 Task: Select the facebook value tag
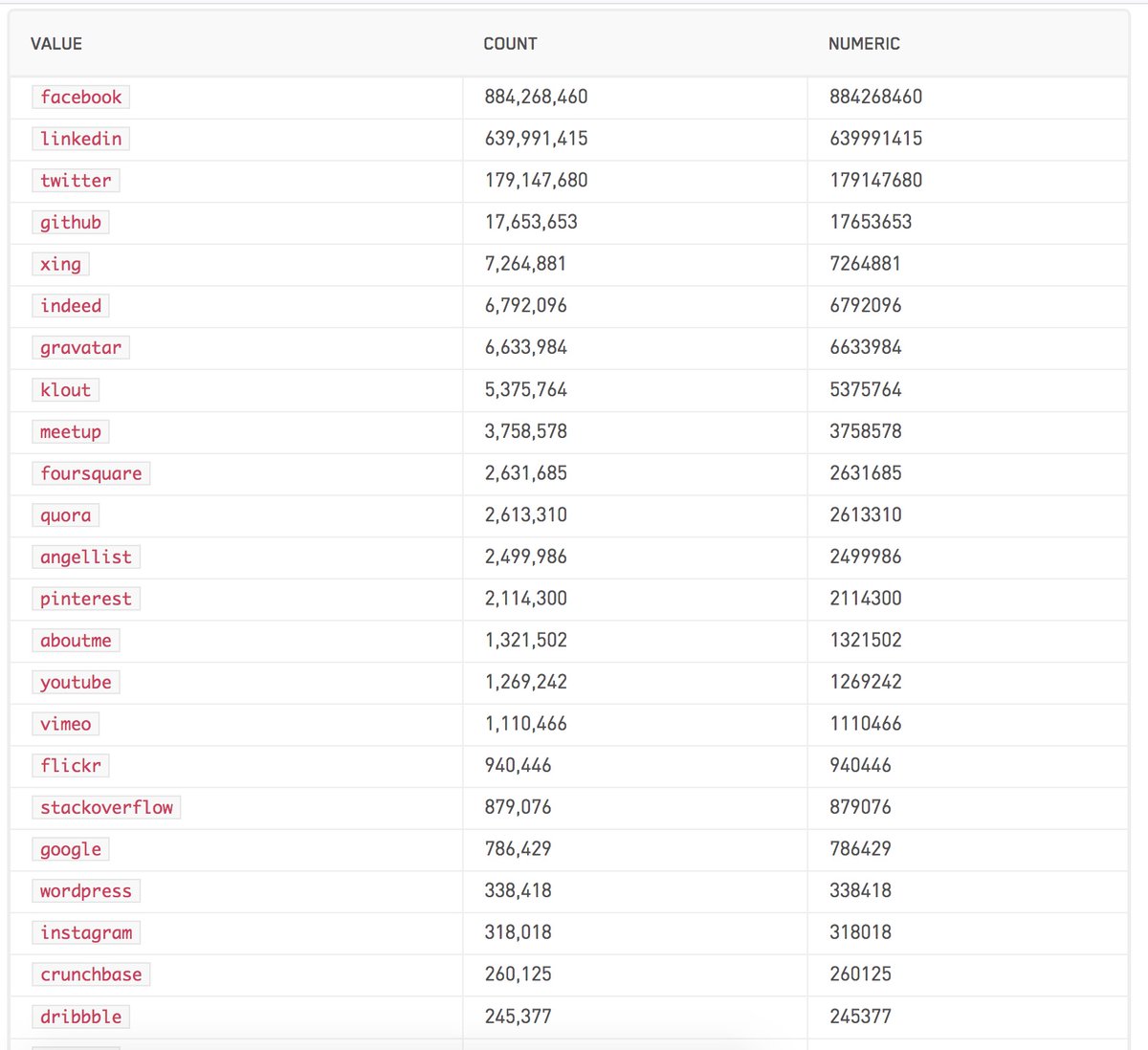(81, 97)
